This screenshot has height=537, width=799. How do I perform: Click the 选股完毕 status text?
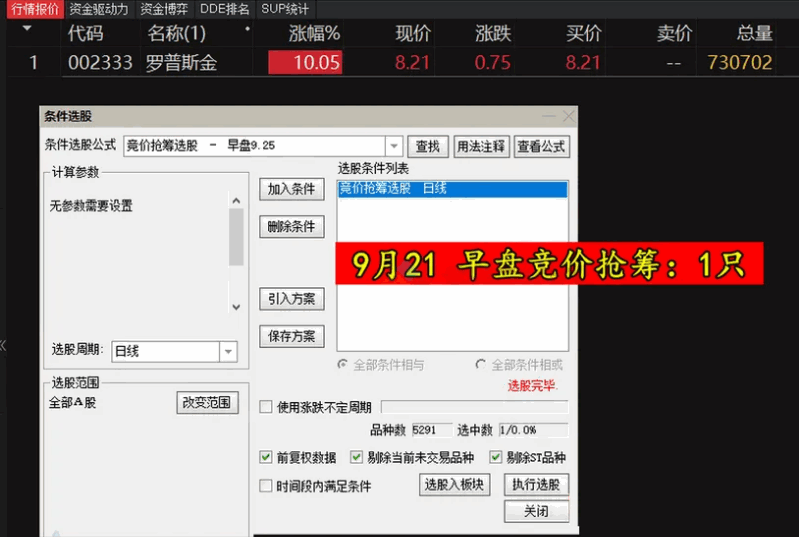pos(531,386)
